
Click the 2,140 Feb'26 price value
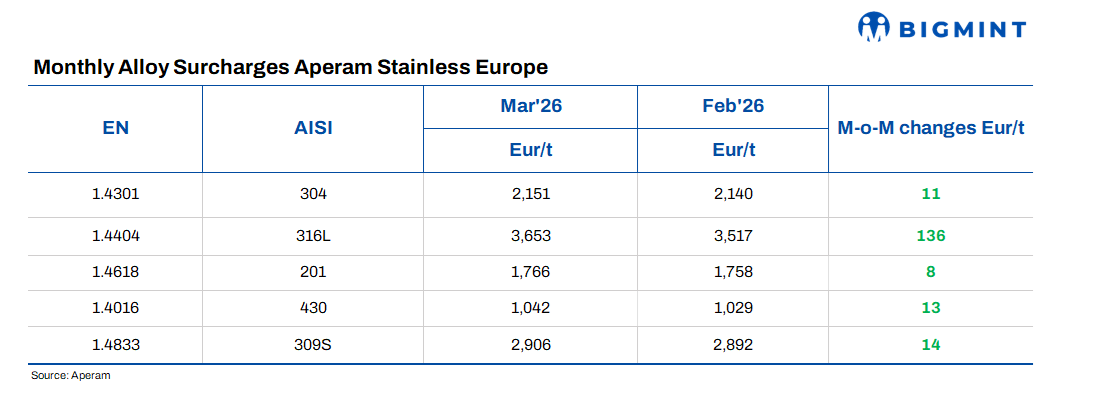pos(733,193)
